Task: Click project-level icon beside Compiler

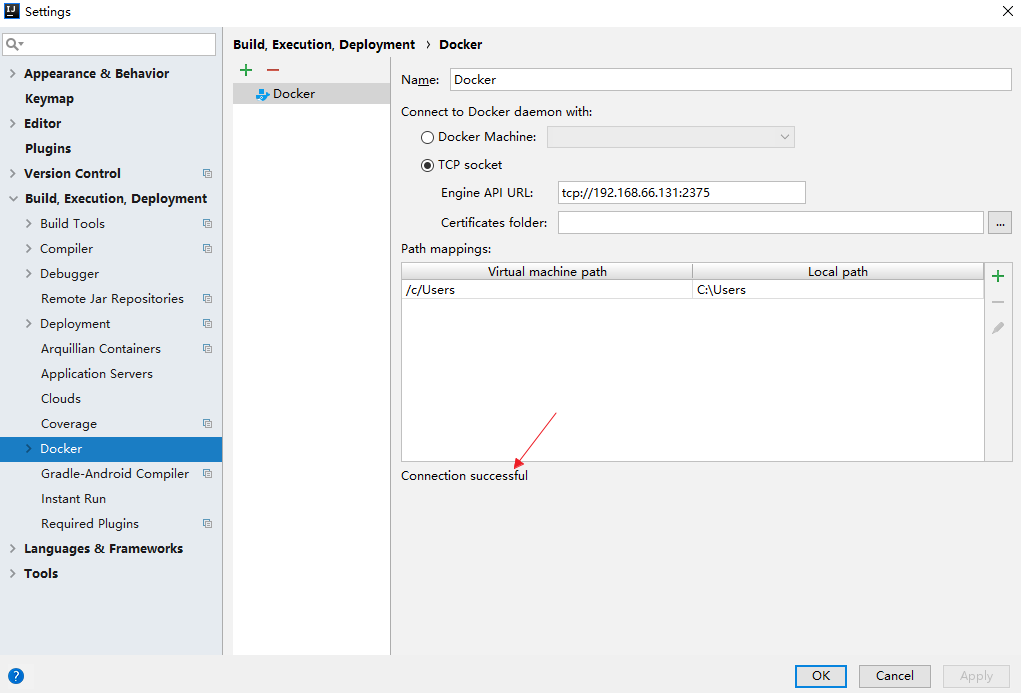Action: point(207,248)
